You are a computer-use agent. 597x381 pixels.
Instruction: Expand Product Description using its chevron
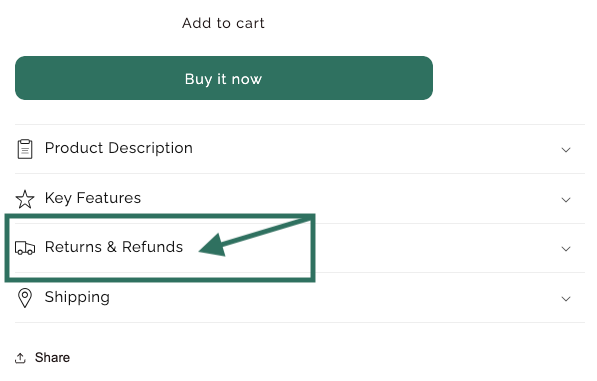pos(566,150)
